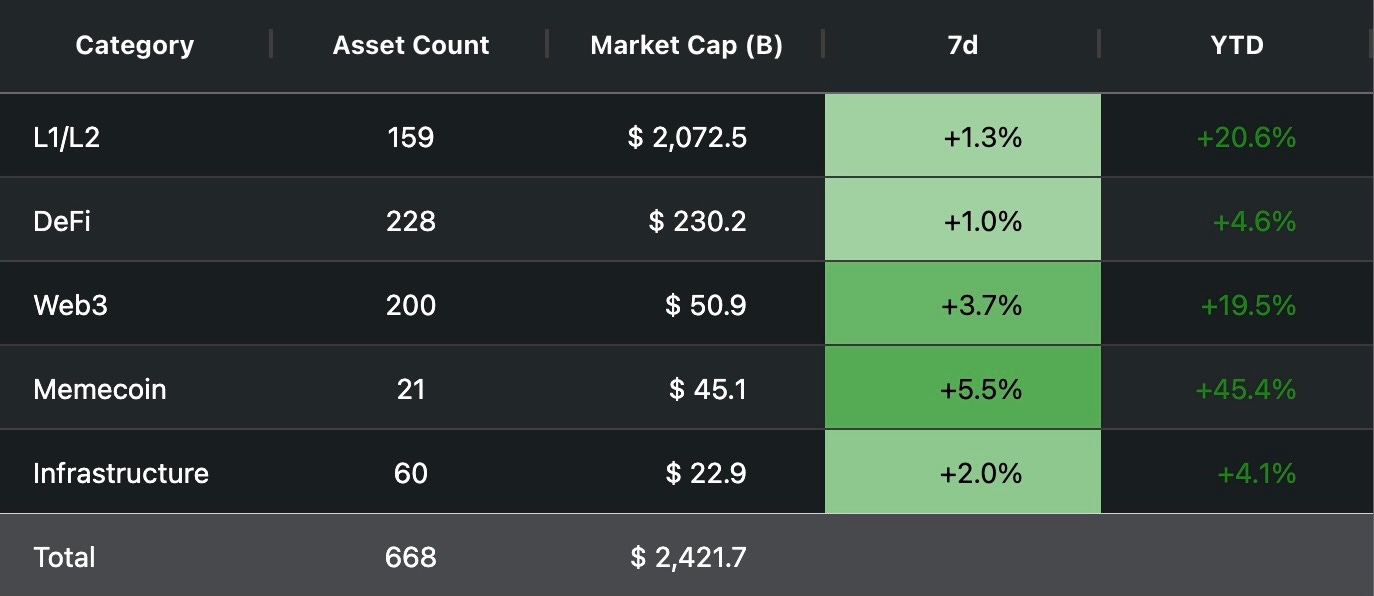Select the L1/L2 category row
The height and width of the screenshot is (596, 1374).
pyautogui.click(x=687, y=136)
